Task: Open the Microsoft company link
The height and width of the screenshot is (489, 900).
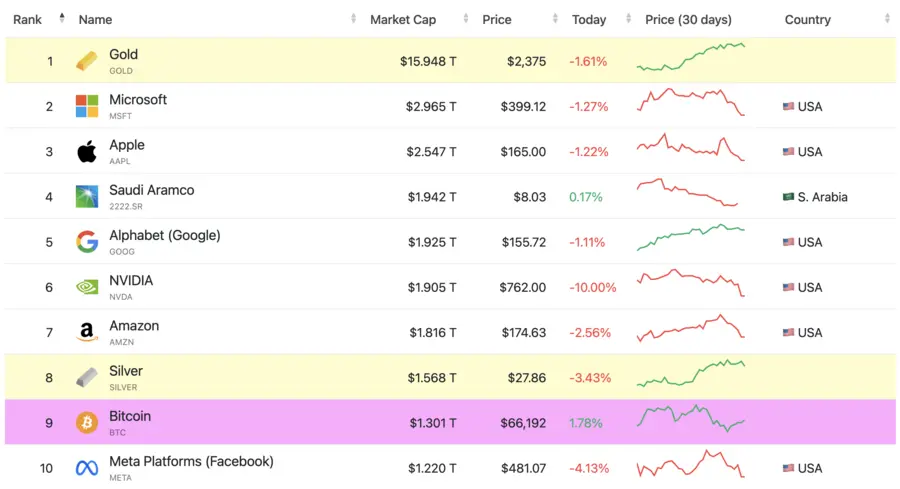Action: point(138,100)
